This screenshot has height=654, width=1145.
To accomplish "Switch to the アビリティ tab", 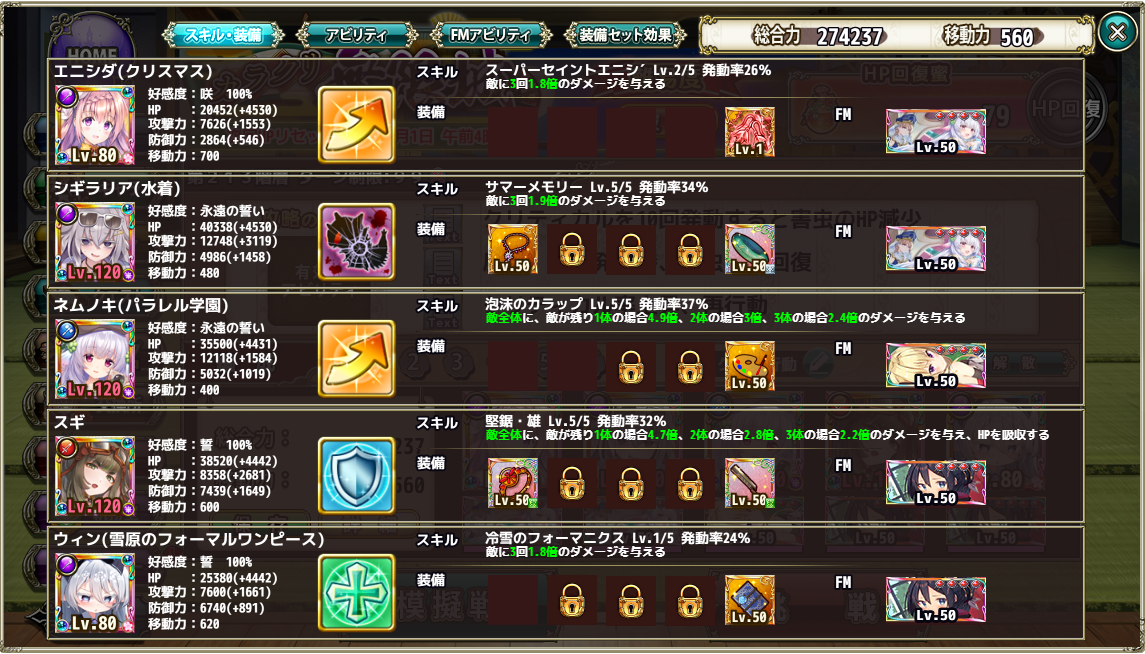I will (x=357, y=34).
